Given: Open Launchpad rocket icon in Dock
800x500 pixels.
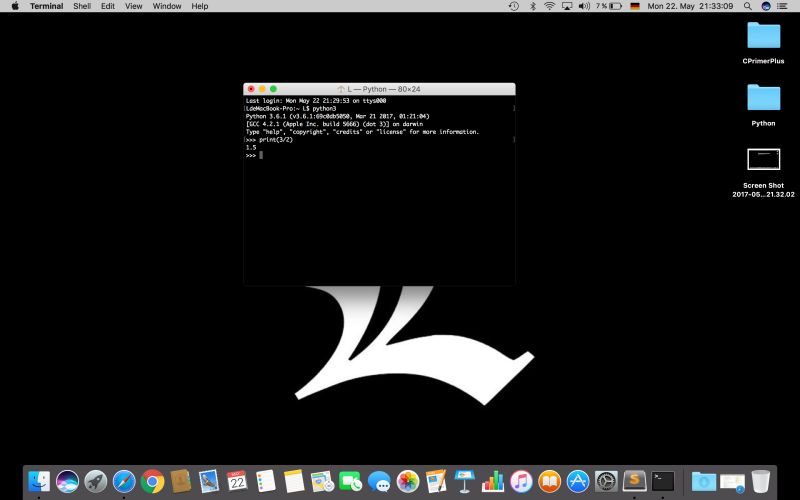Looking at the screenshot, I should pos(95,481).
